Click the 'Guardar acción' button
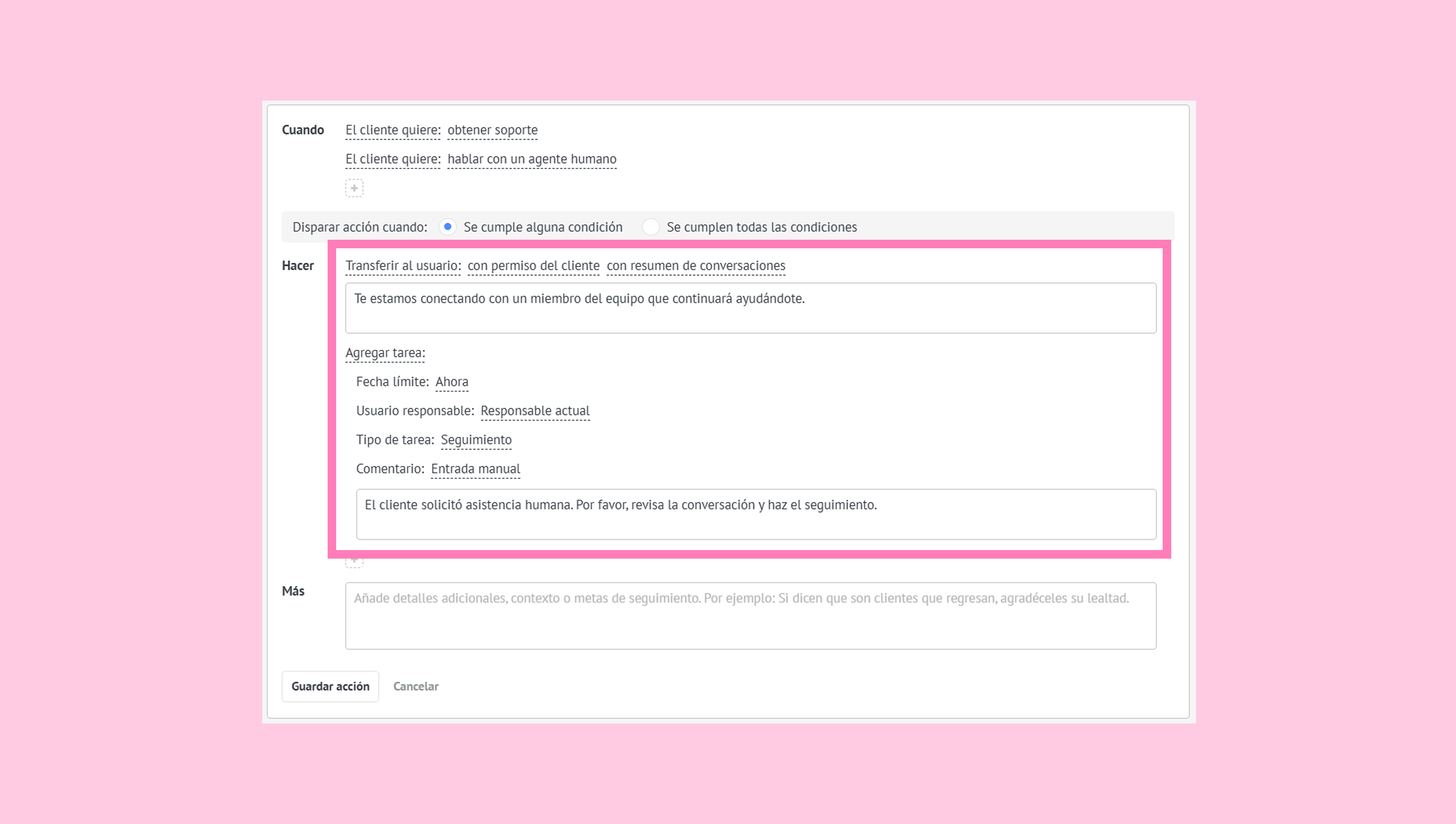Image resolution: width=1456 pixels, height=824 pixels. pyautogui.click(x=330, y=686)
